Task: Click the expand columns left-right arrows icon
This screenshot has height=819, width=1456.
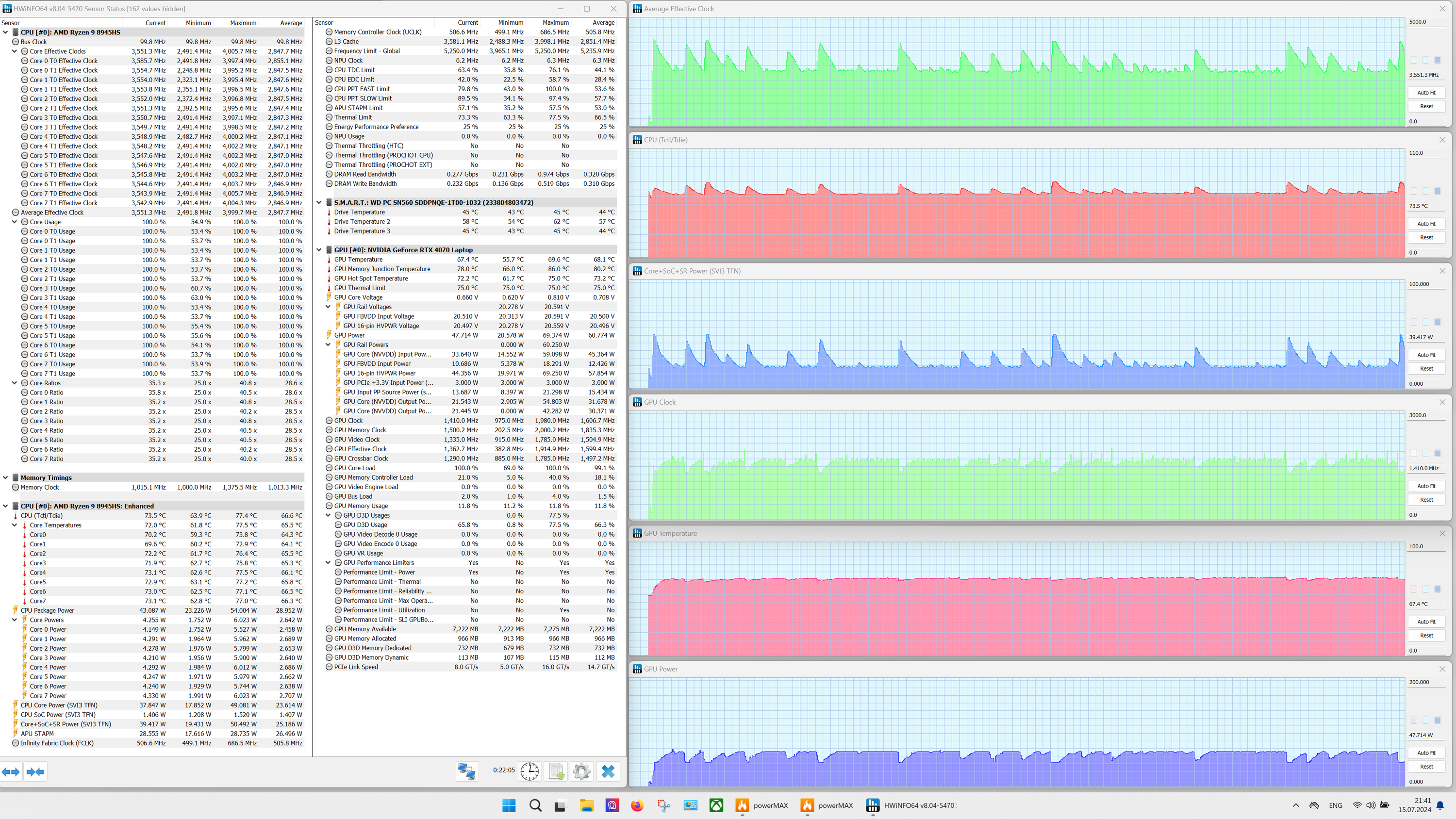Action: click(11, 771)
